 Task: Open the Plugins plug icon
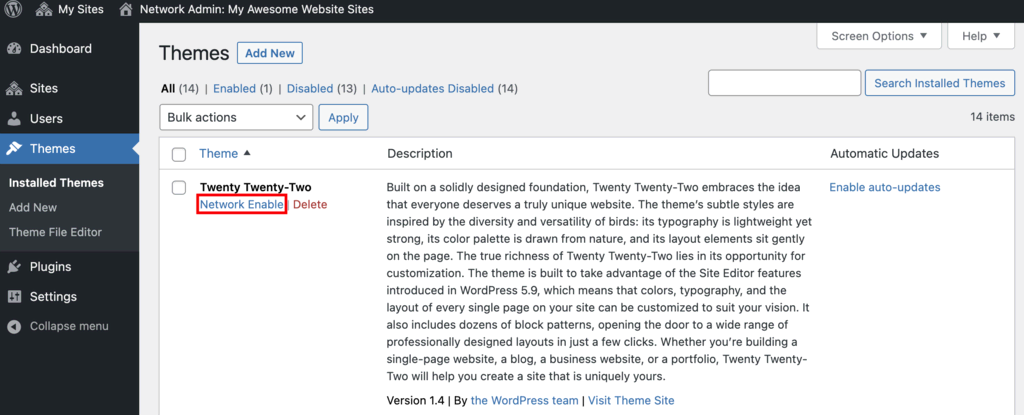point(14,267)
